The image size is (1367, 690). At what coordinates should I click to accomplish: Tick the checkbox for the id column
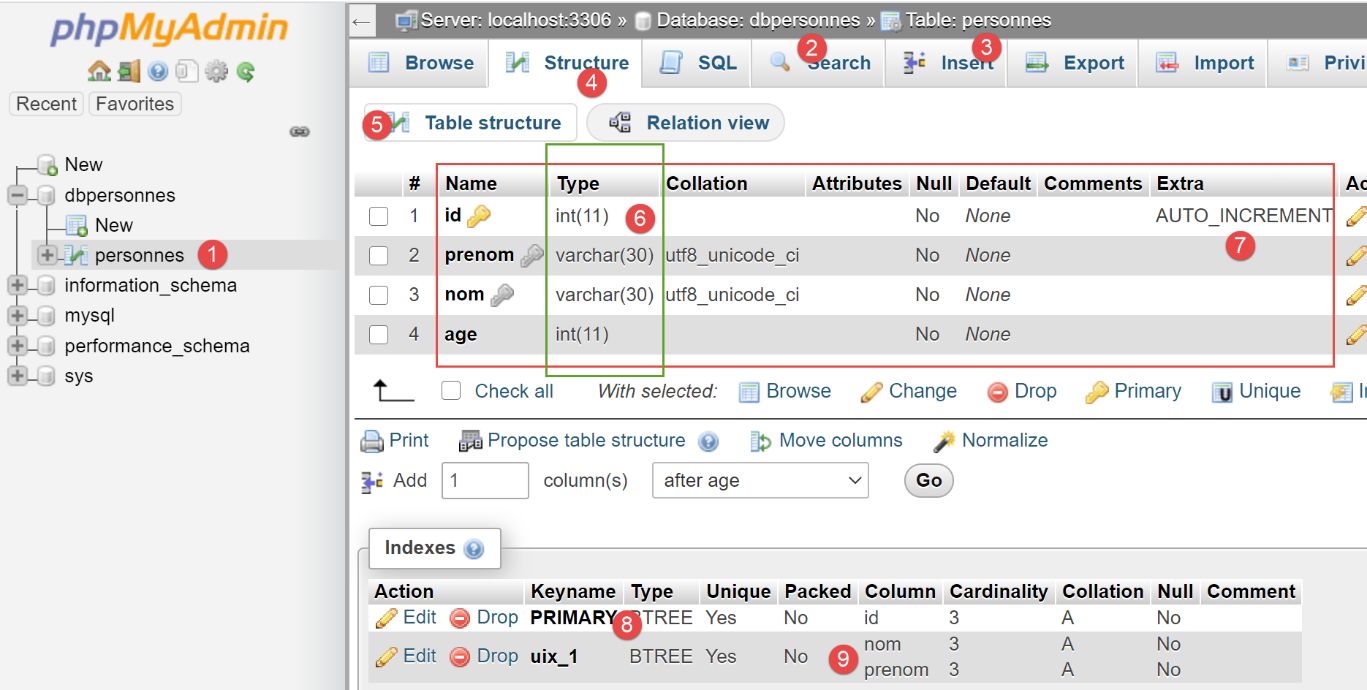(x=378, y=216)
